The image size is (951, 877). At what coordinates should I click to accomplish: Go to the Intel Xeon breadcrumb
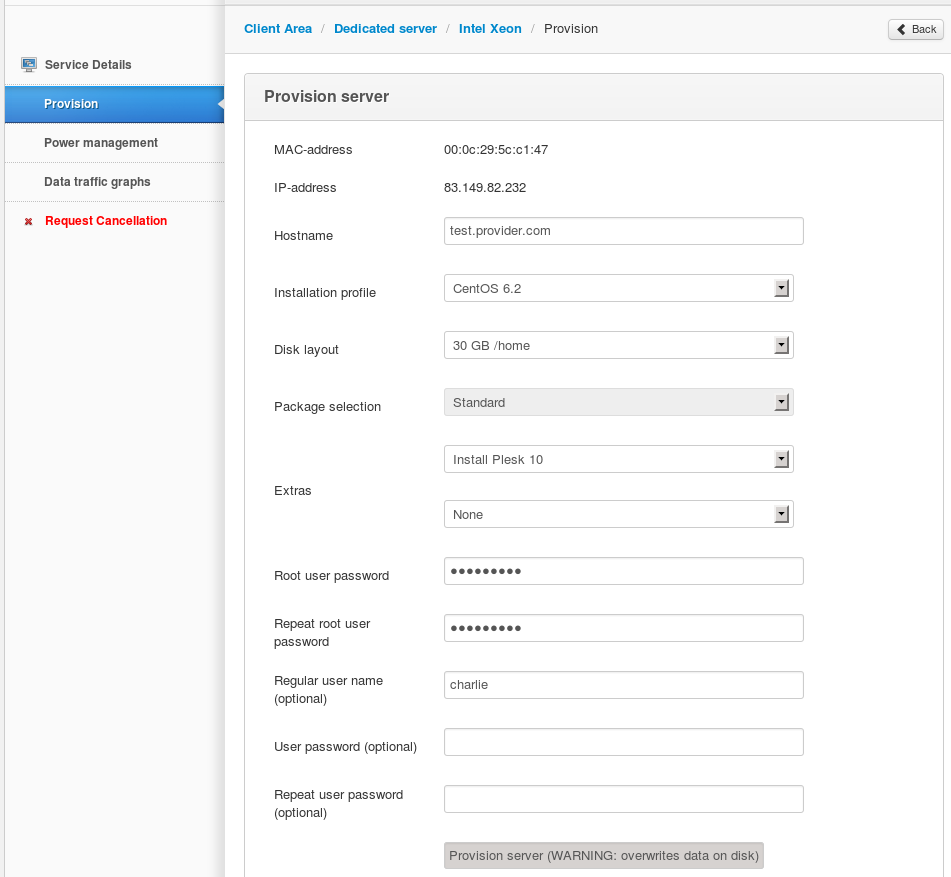click(x=490, y=29)
